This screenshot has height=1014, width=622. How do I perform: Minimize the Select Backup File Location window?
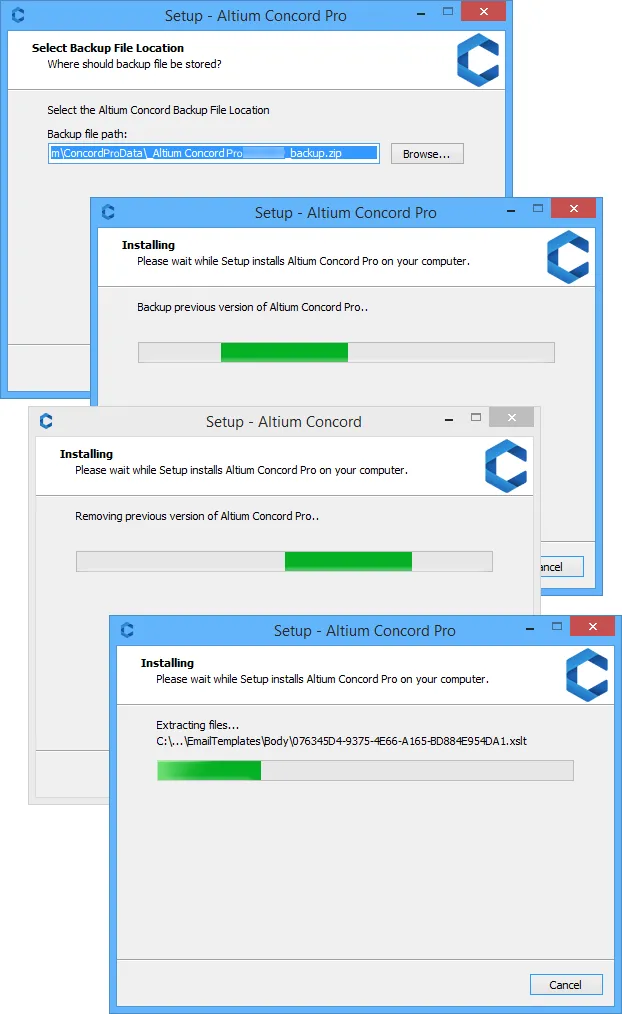421,14
